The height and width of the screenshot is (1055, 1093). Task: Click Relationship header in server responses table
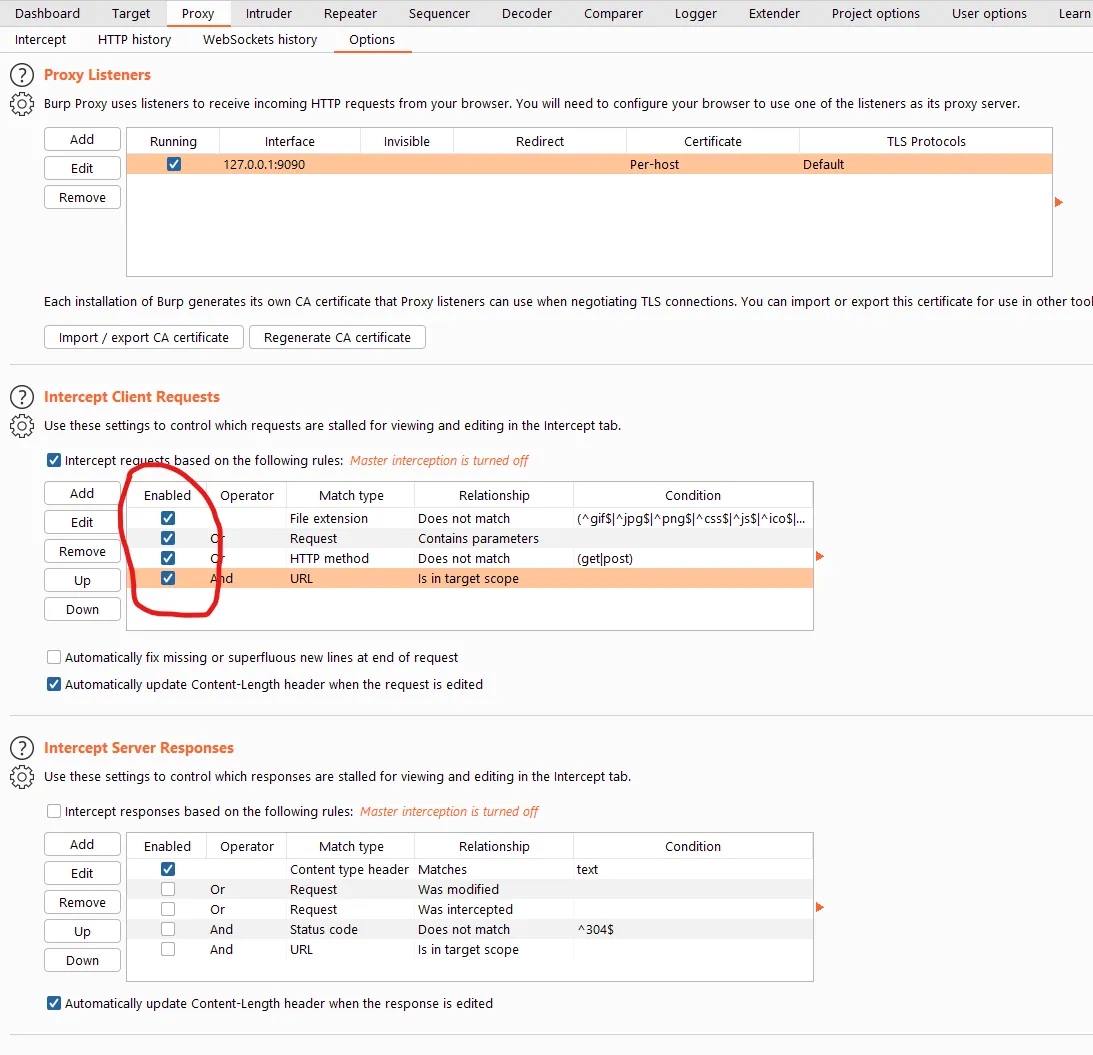tap(494, 847)
